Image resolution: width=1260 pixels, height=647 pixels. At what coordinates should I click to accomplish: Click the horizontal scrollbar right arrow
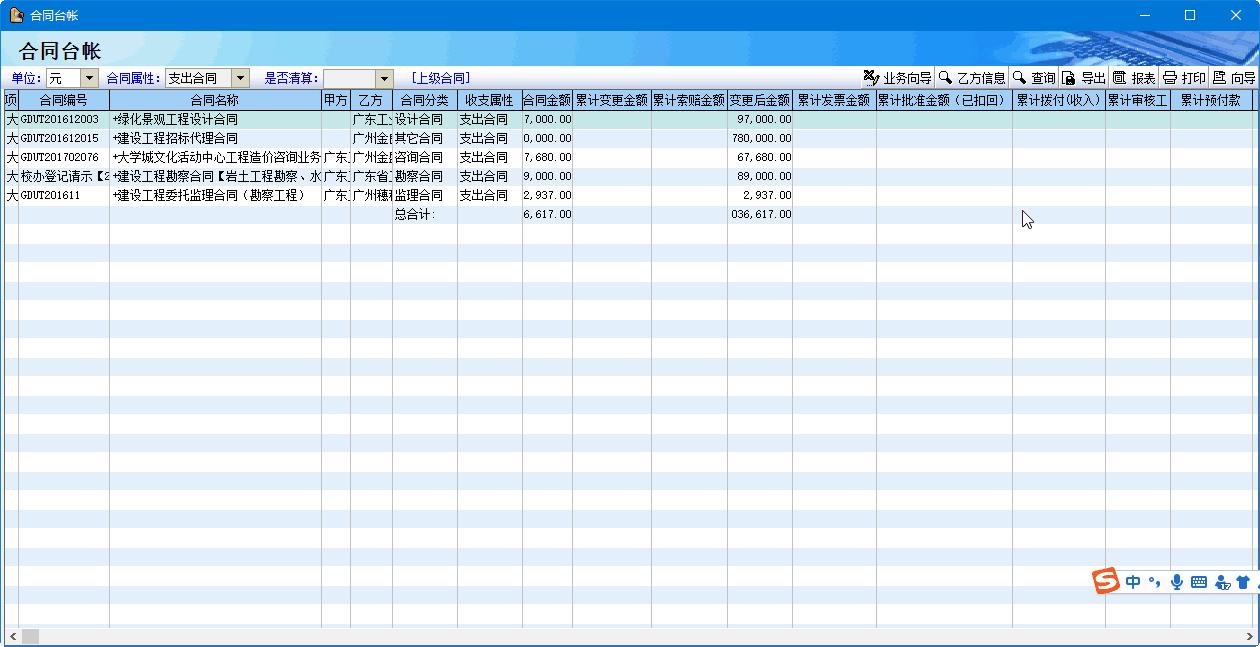tap(1250, 636)
